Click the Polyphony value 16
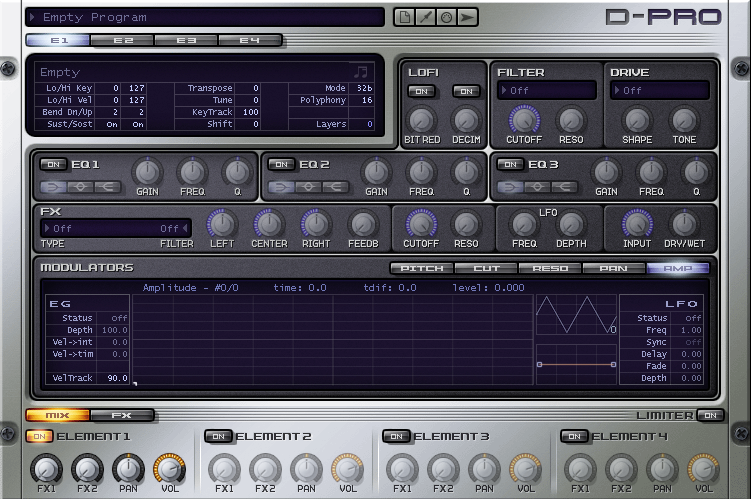This screenshot has height=499, width=751. (366, 100)
